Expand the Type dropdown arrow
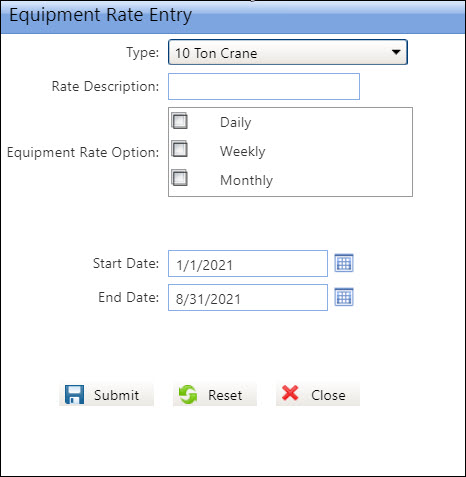The image size is (466, 477). click(x=396, y=52)
